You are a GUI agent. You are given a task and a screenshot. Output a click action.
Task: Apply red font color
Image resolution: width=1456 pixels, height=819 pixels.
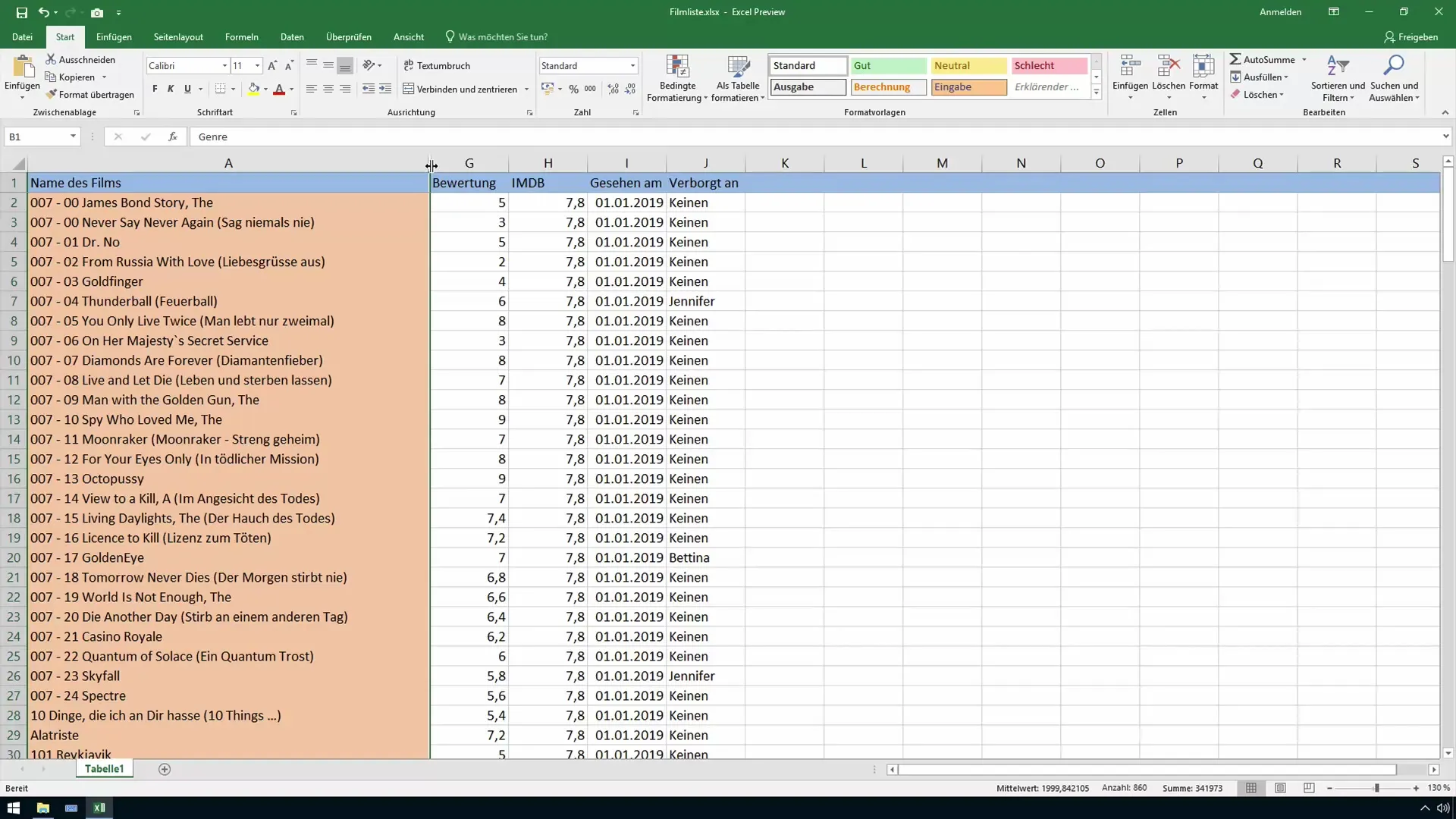279,89
